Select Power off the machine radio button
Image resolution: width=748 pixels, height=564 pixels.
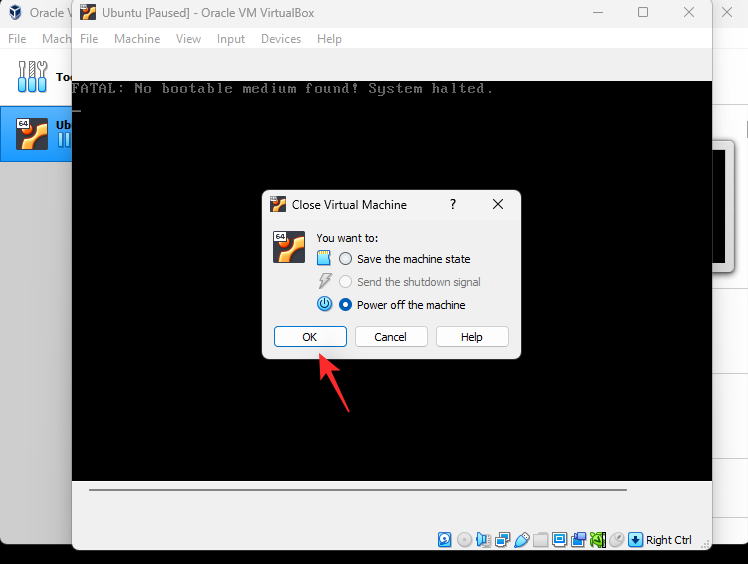[x=345, y=304]
